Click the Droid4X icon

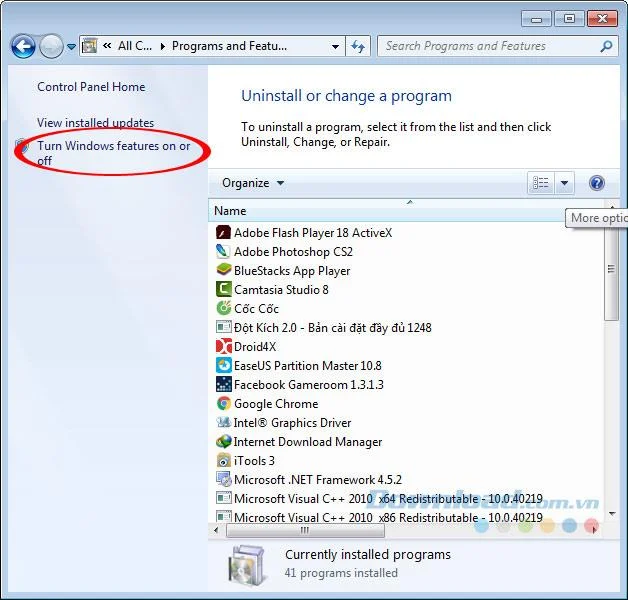click(x=223, y=346)
